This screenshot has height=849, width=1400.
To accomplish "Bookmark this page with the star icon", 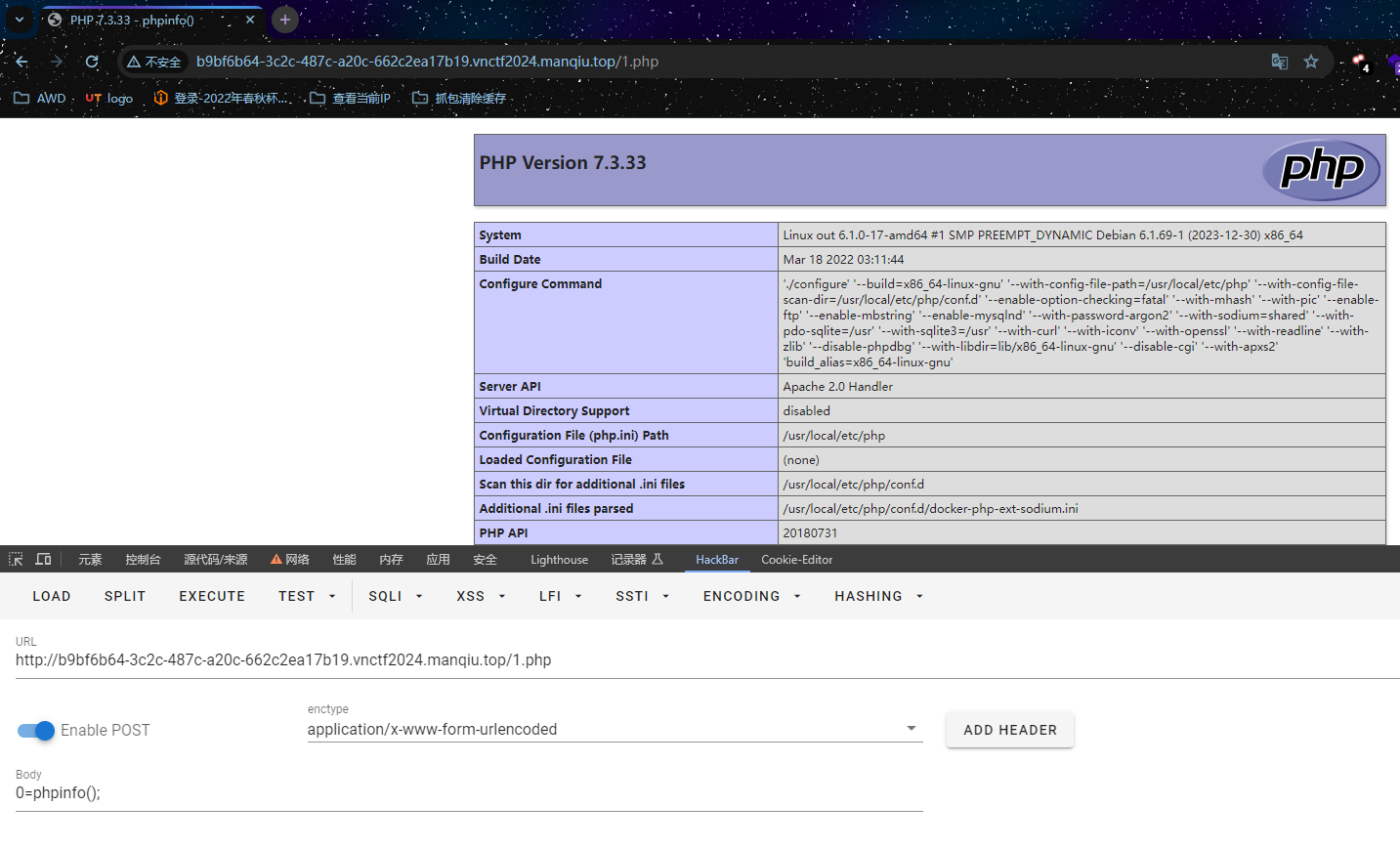I will [x=1311, y=62].
